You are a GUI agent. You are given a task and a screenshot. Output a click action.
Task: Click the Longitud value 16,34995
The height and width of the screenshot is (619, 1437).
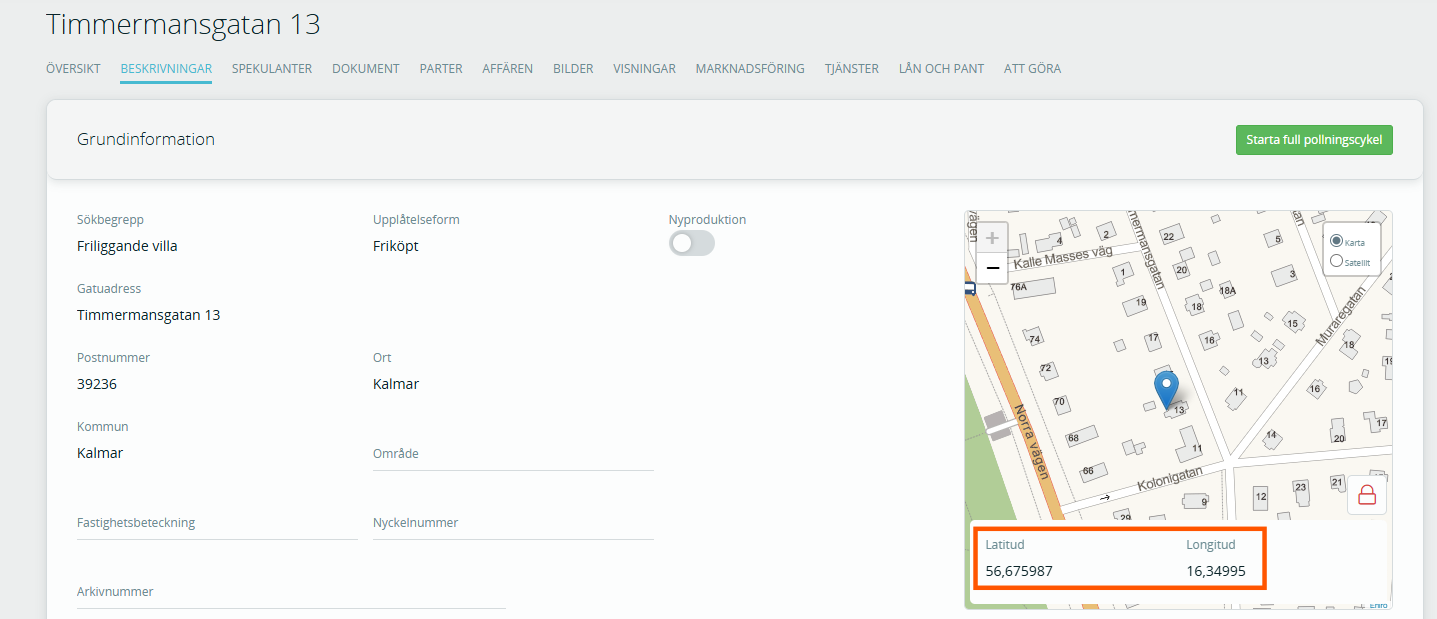(x=1216, y=571)
